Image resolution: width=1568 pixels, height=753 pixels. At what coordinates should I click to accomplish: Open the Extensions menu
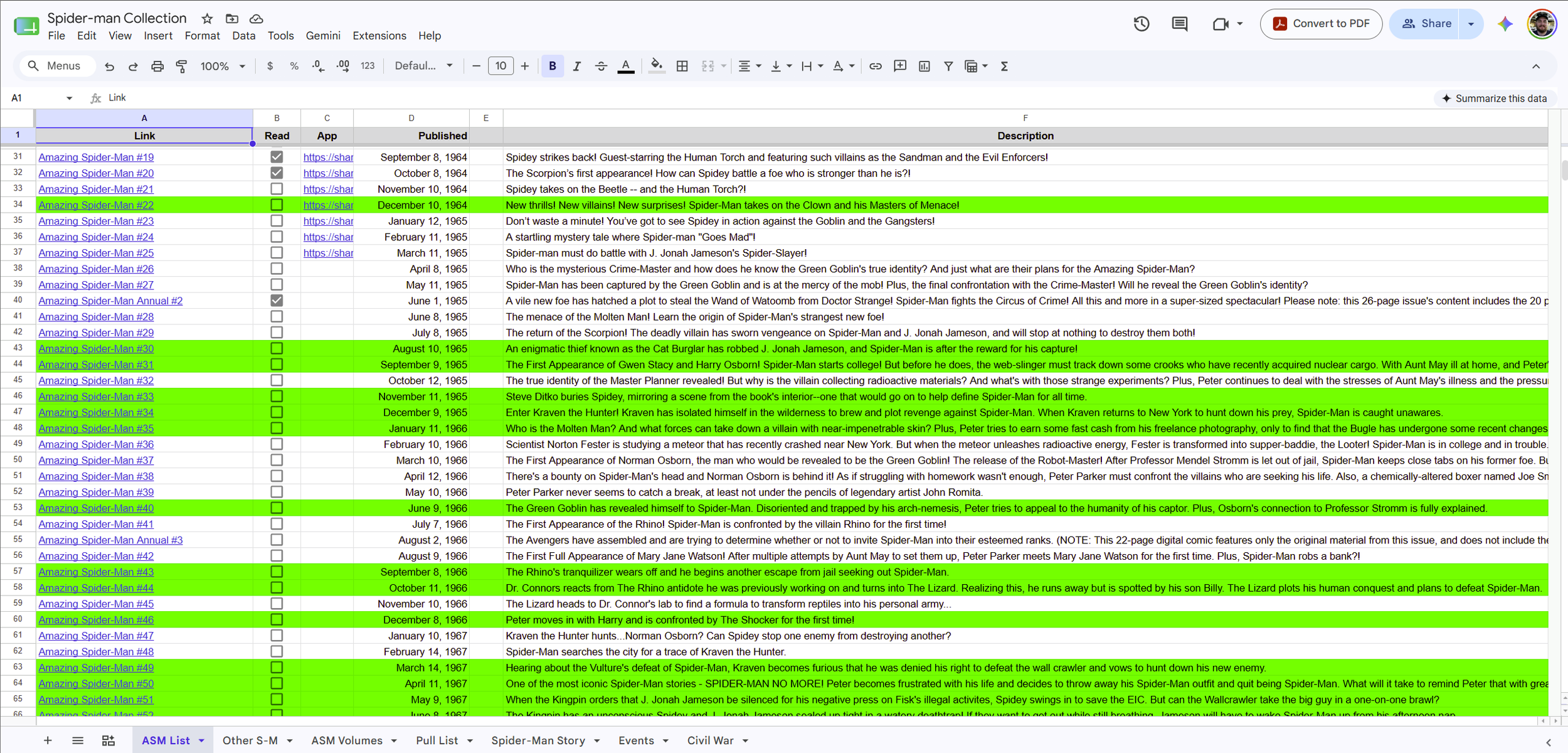379,36
